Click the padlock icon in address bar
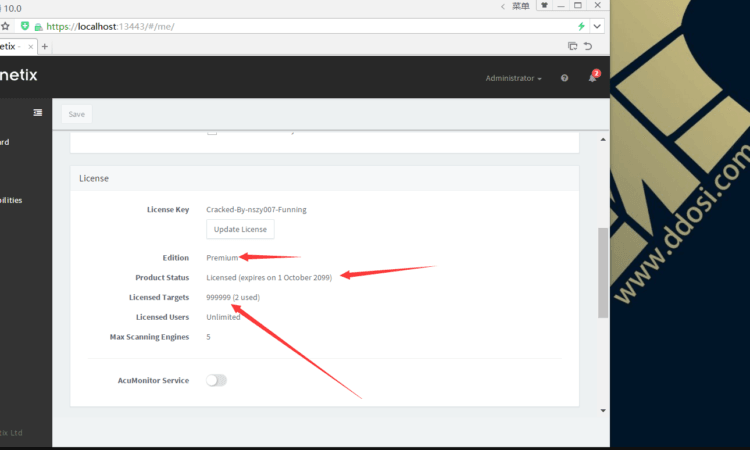Viewport: 750px width, 450px height. pyautogui.click(x=38, y=27)
